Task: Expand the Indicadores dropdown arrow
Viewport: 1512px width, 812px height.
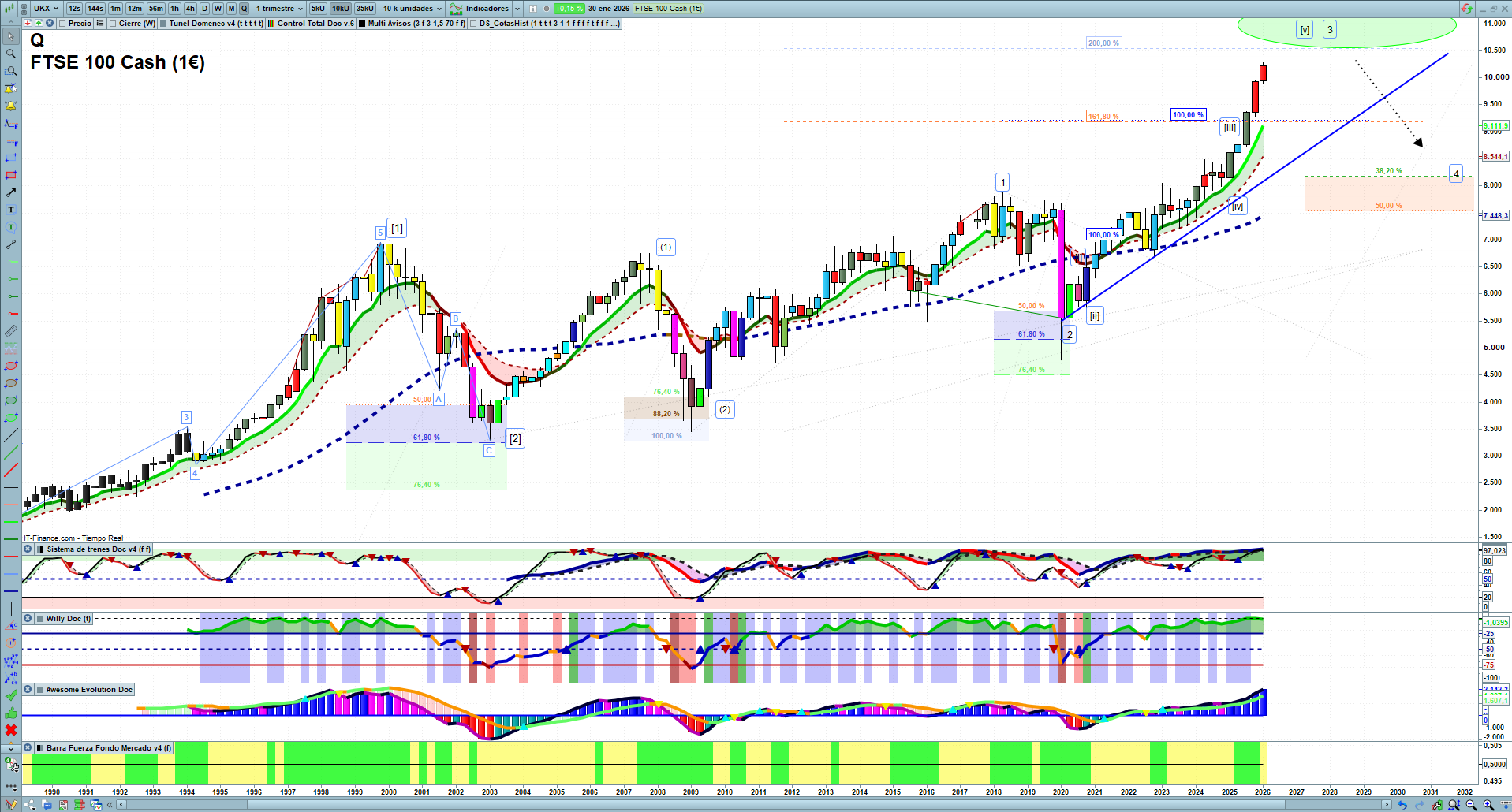Action: (x=517, y=9)
